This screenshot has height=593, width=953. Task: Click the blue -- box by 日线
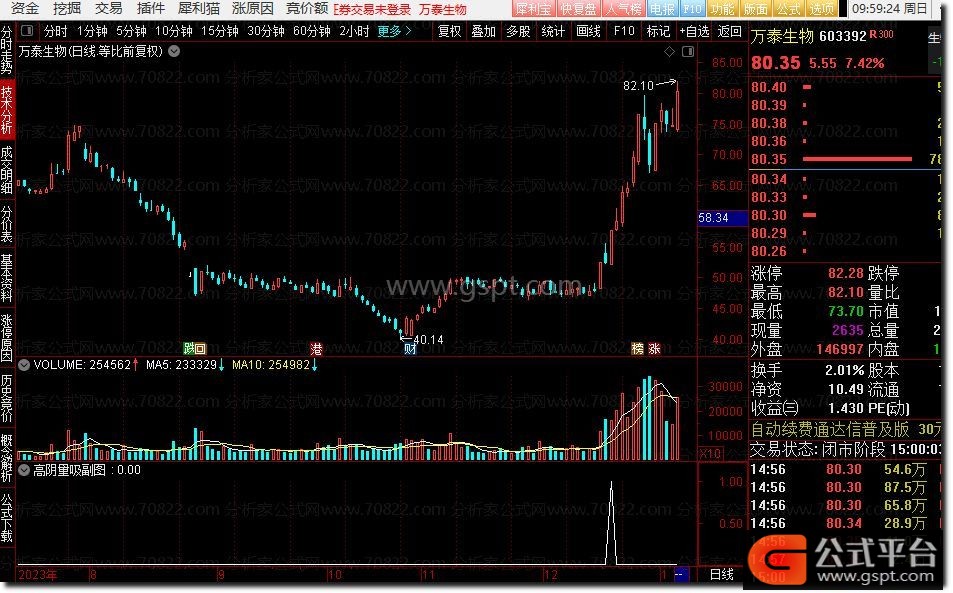pyautogui.click(x=680, y=574)
